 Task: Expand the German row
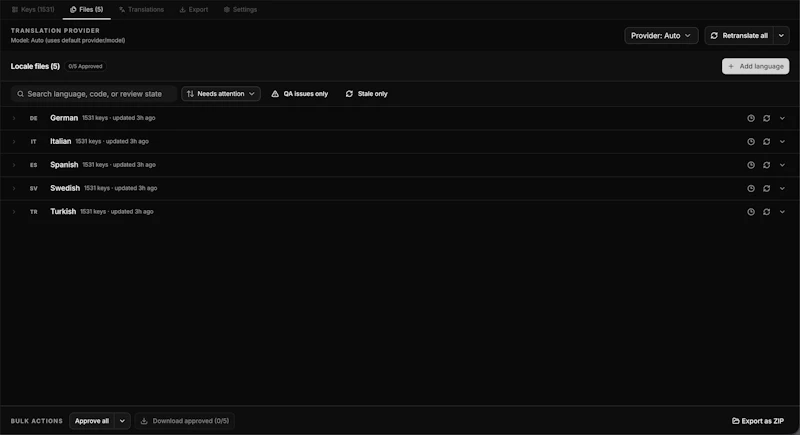pos(14,118)
